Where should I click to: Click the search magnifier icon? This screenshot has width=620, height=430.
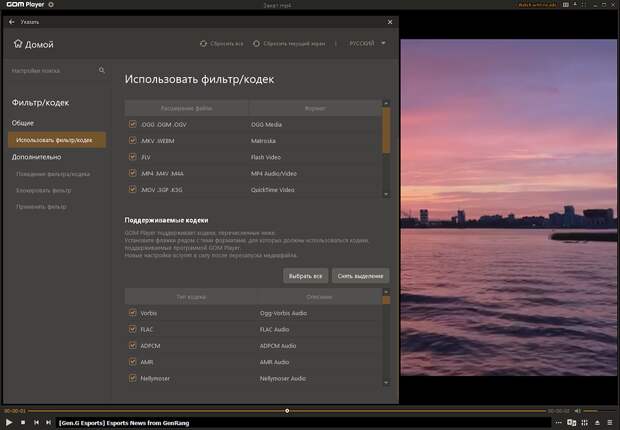tap(101, 71)
